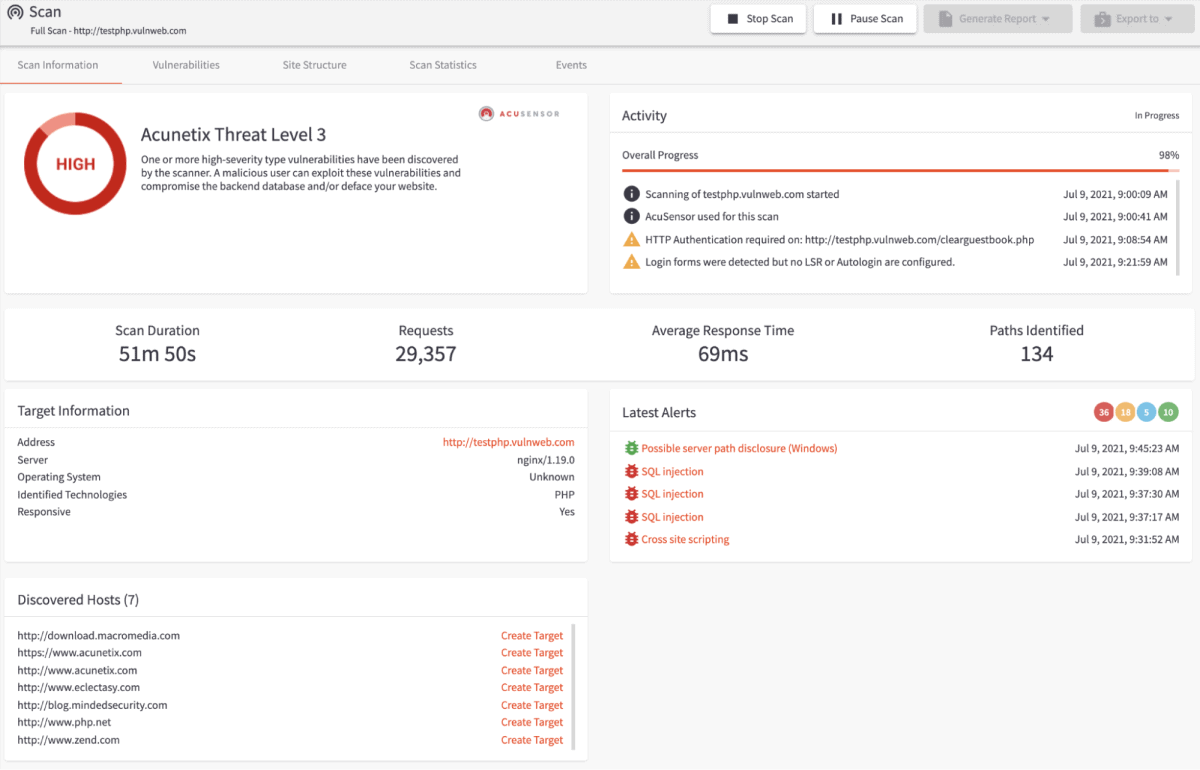Click the Acunetix Threat Level 3 heading
Image resolution: width=1200 pixels, height=770 pixels.
tap(233, 135)
